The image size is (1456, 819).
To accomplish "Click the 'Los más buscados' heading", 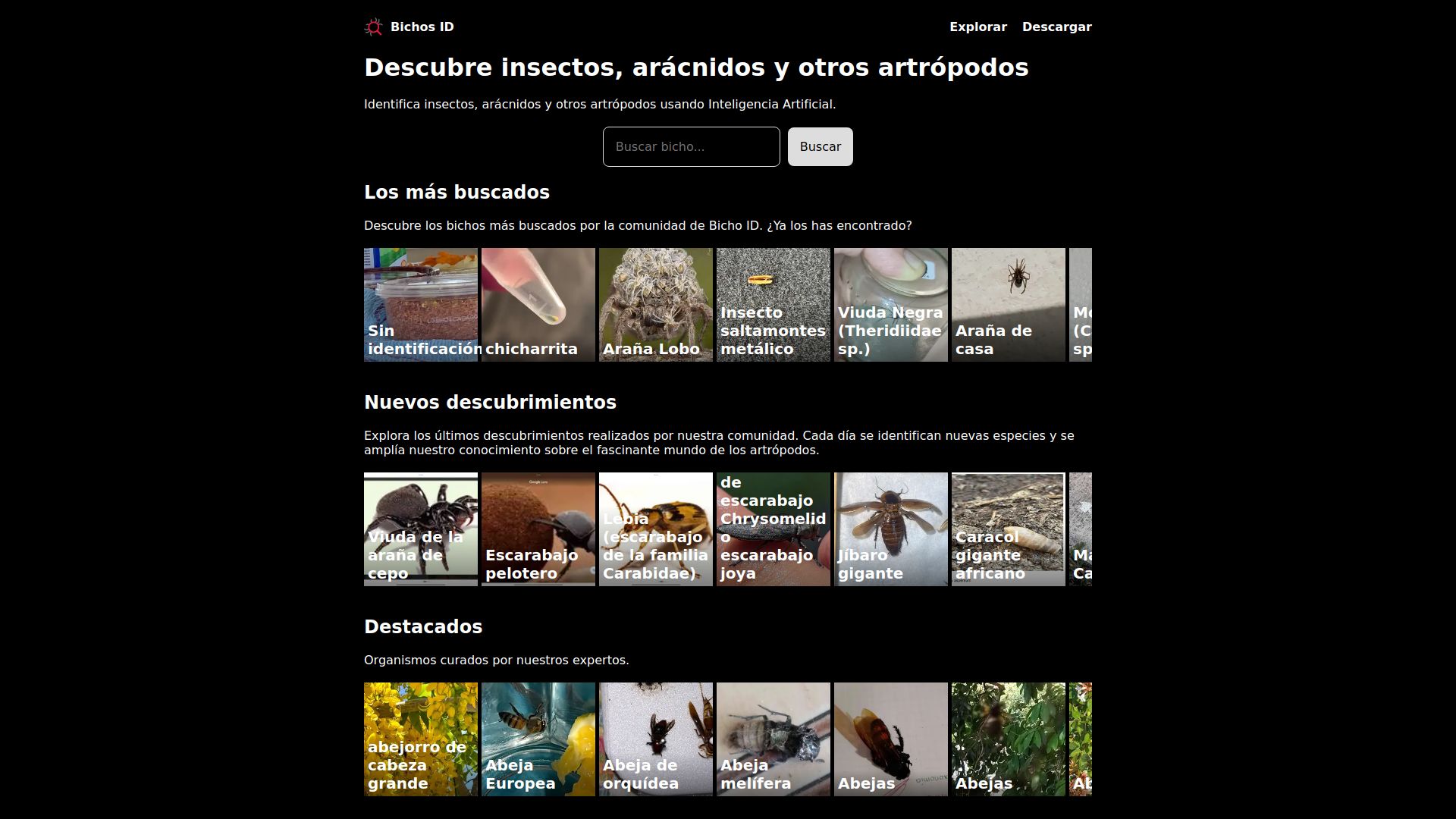I will click(457, 193).
